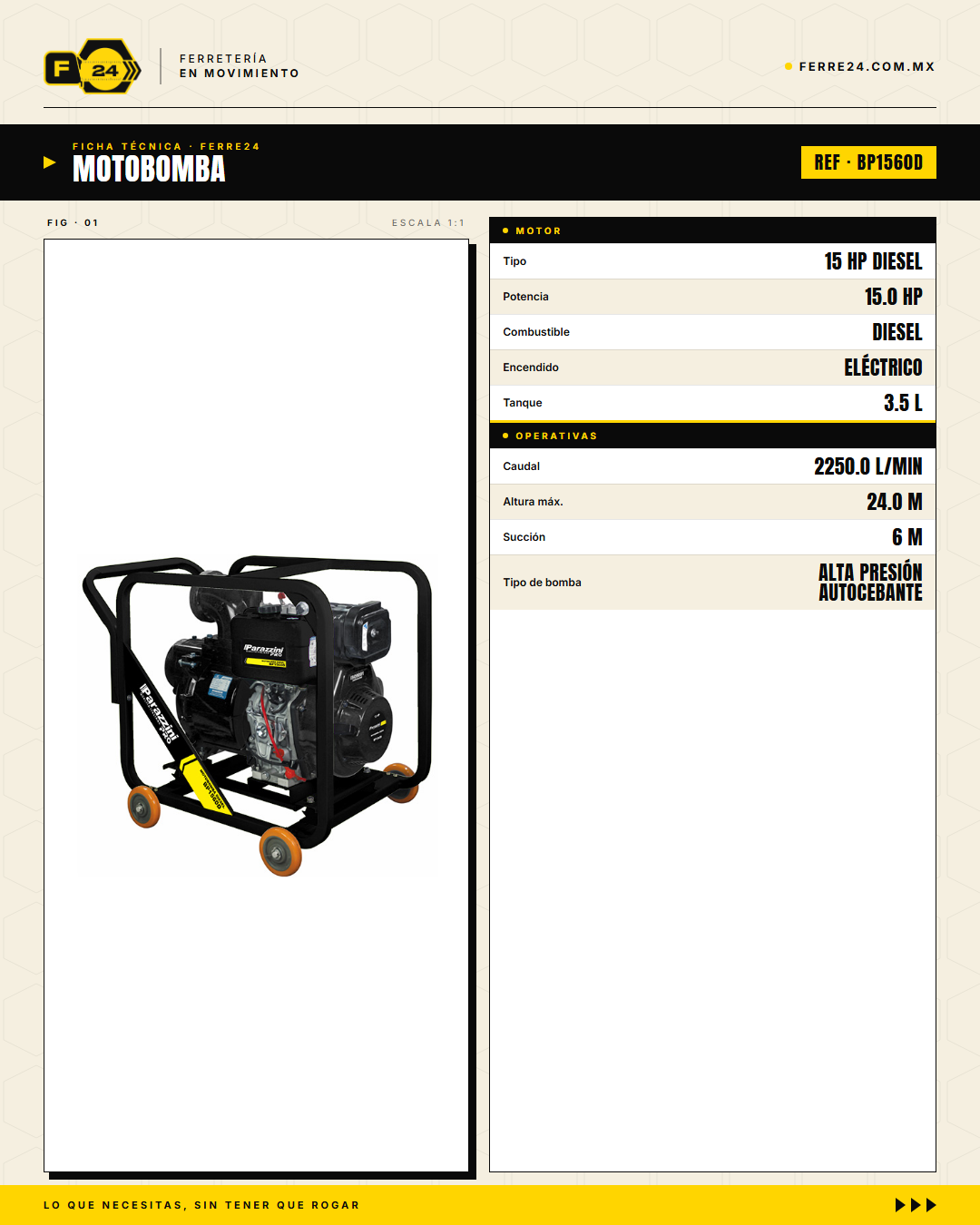
Task: Click the yellow play triangle beside MOTOBOMBA
Action: click(x=50, y=162)
